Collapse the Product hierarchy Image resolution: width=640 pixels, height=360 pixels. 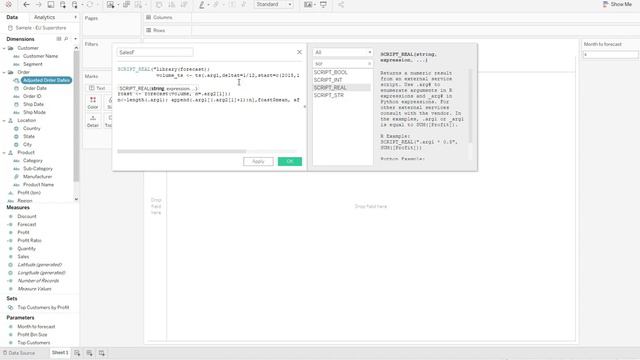coord(4,153)
